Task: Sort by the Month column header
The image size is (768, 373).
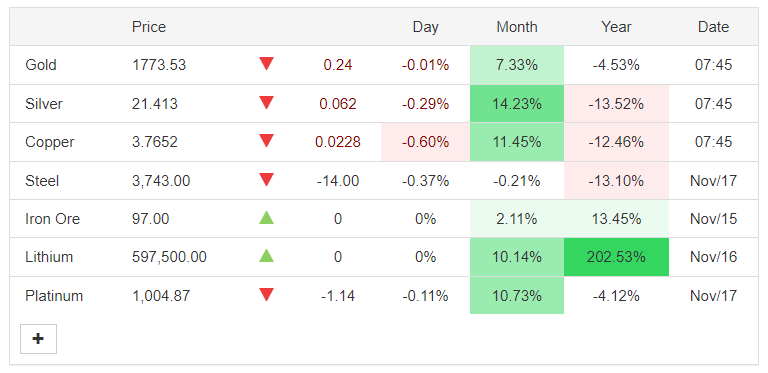Action: 517,27
